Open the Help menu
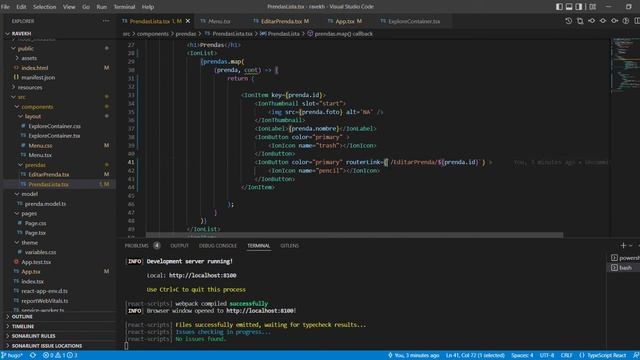This screenshot has height=360, width=640. [x=148, y=7]
